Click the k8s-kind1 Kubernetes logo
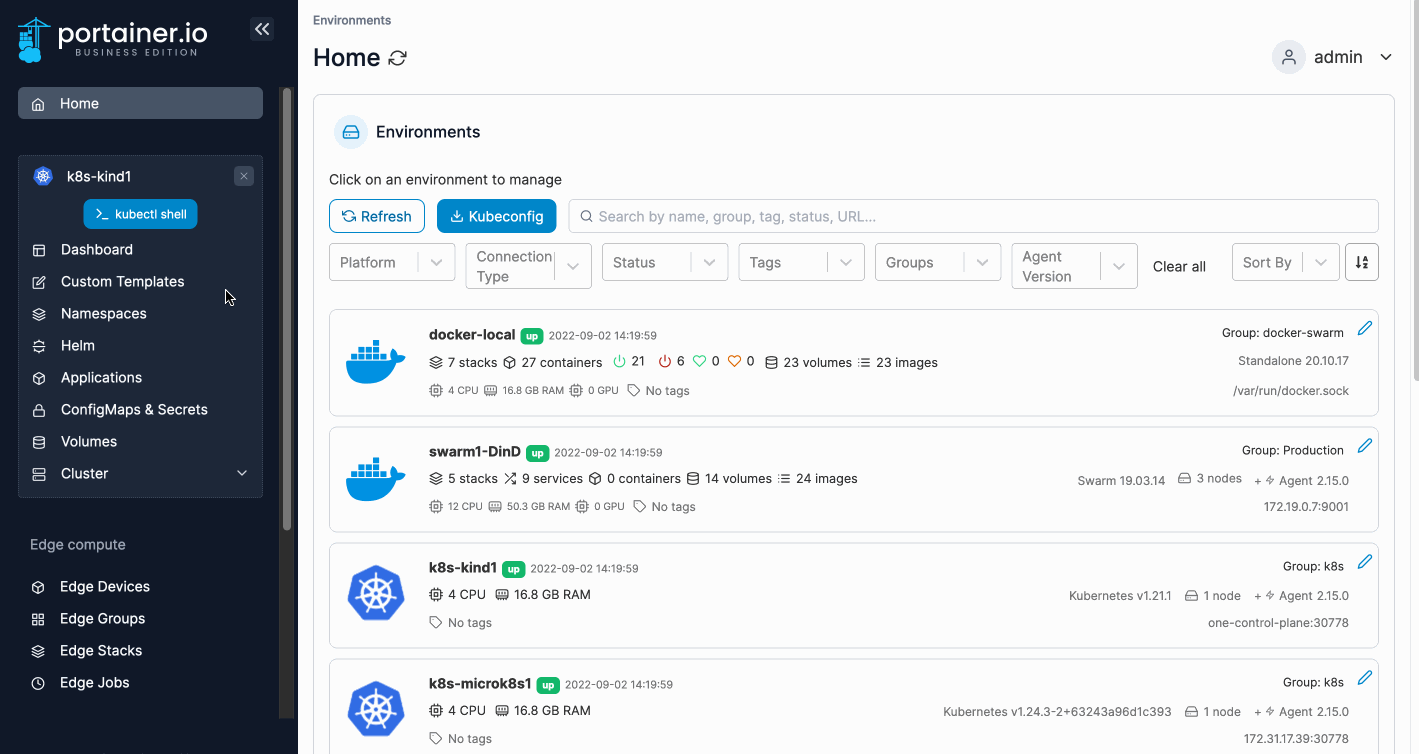 click(x=375, y=593)
